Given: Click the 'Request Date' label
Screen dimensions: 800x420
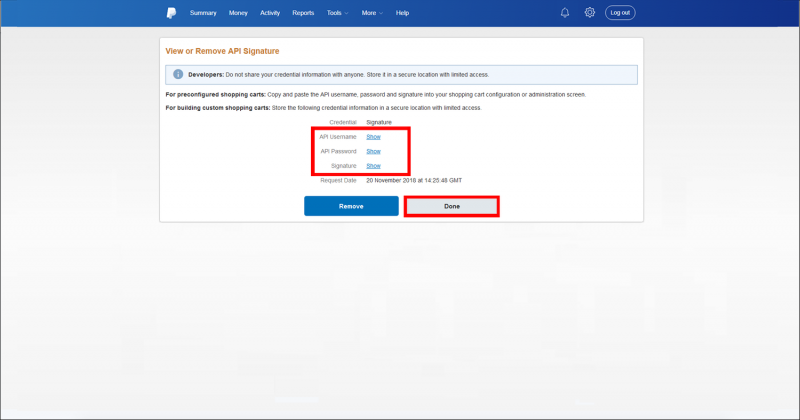Looking at the screenshot, I should pyautogui.click(x=338, y=181).
